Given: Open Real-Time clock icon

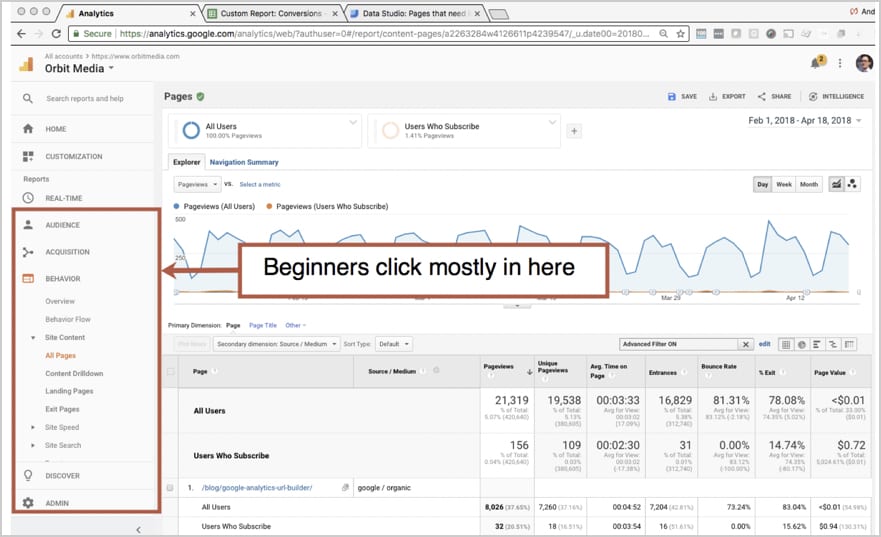Looking at the screenshot, I should tap(28, 198).
